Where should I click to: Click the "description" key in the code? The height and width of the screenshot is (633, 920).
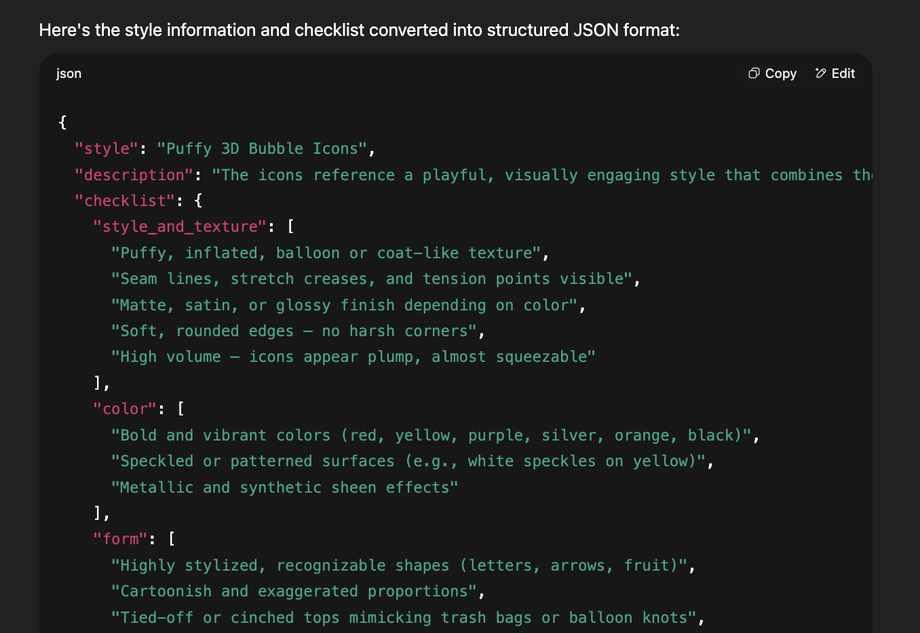pyautogui.click(x=134, y=175)
